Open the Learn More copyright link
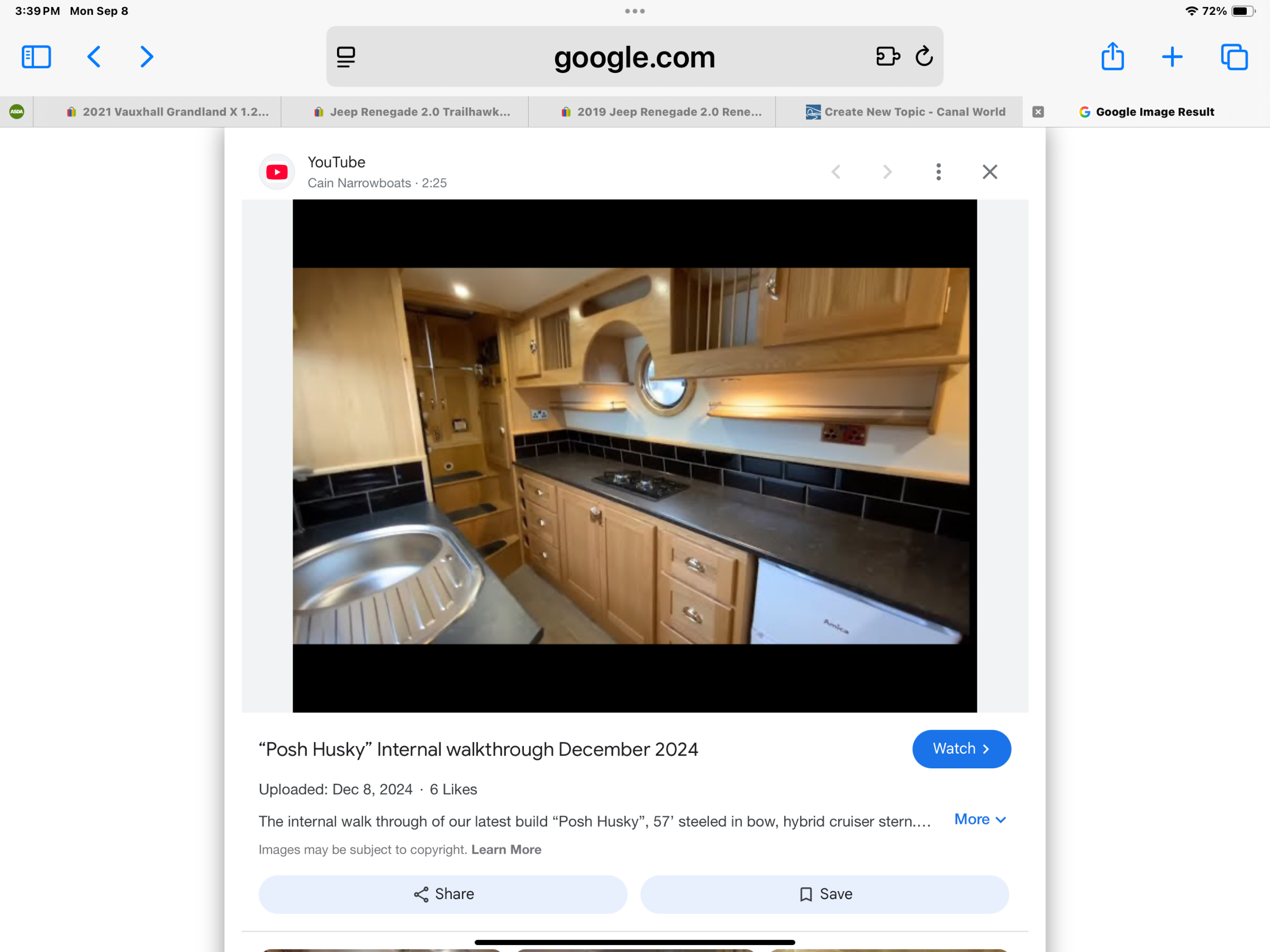1270x952 pixels. pos(506,849)
